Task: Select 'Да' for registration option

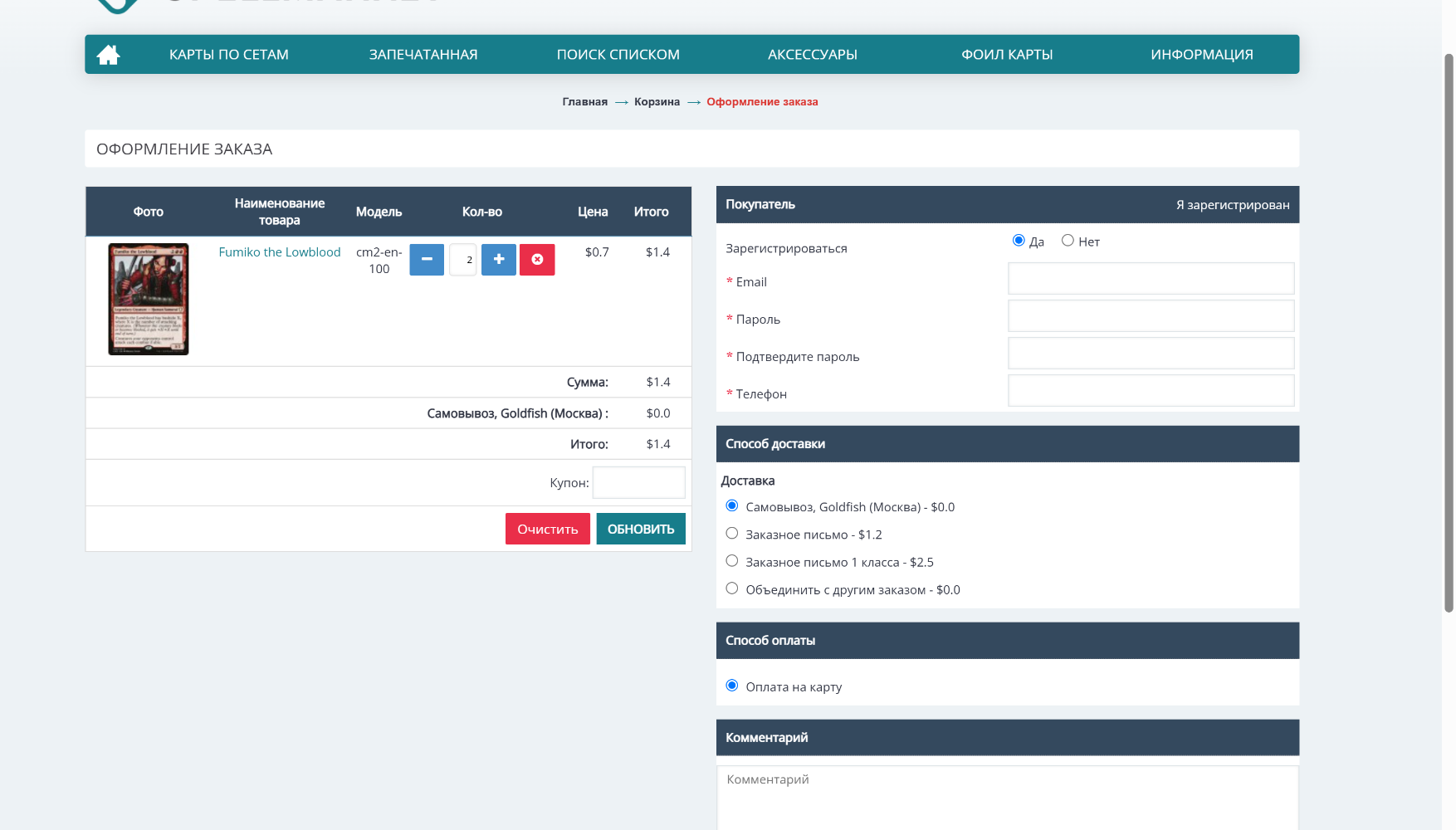Action: point(1019,241)
